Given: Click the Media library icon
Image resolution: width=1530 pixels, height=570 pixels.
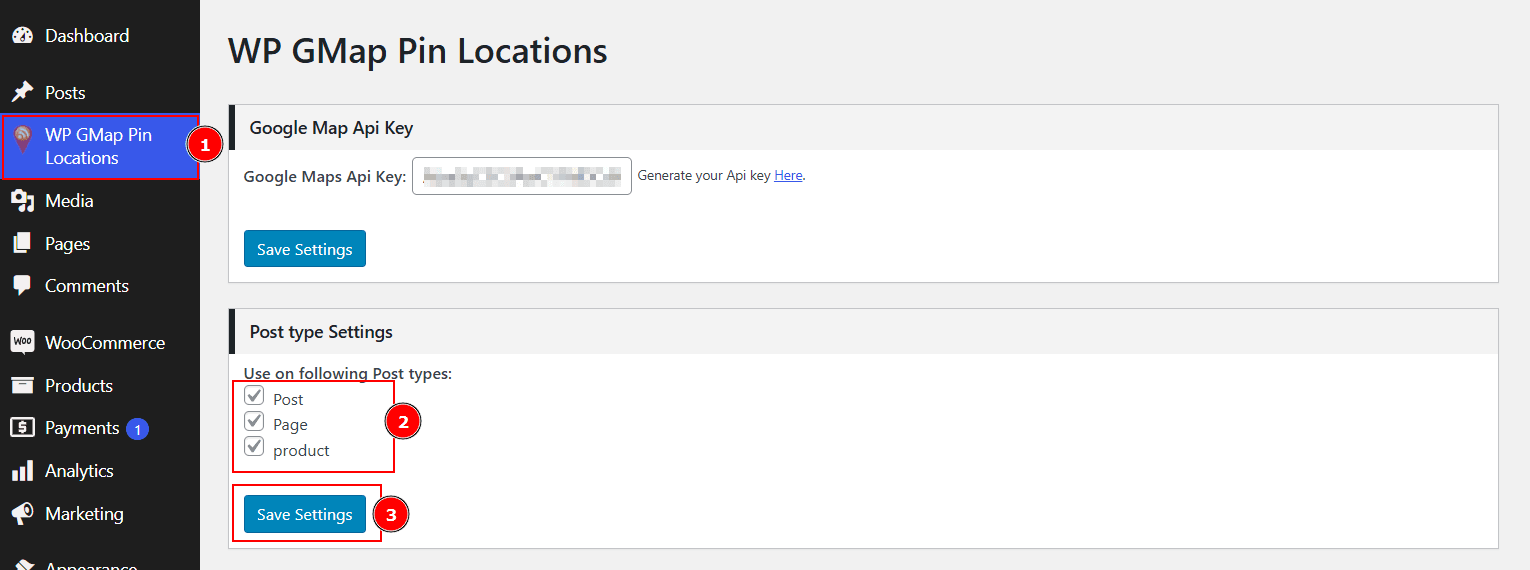Looking at the screenshot, I should coord(22,201).
